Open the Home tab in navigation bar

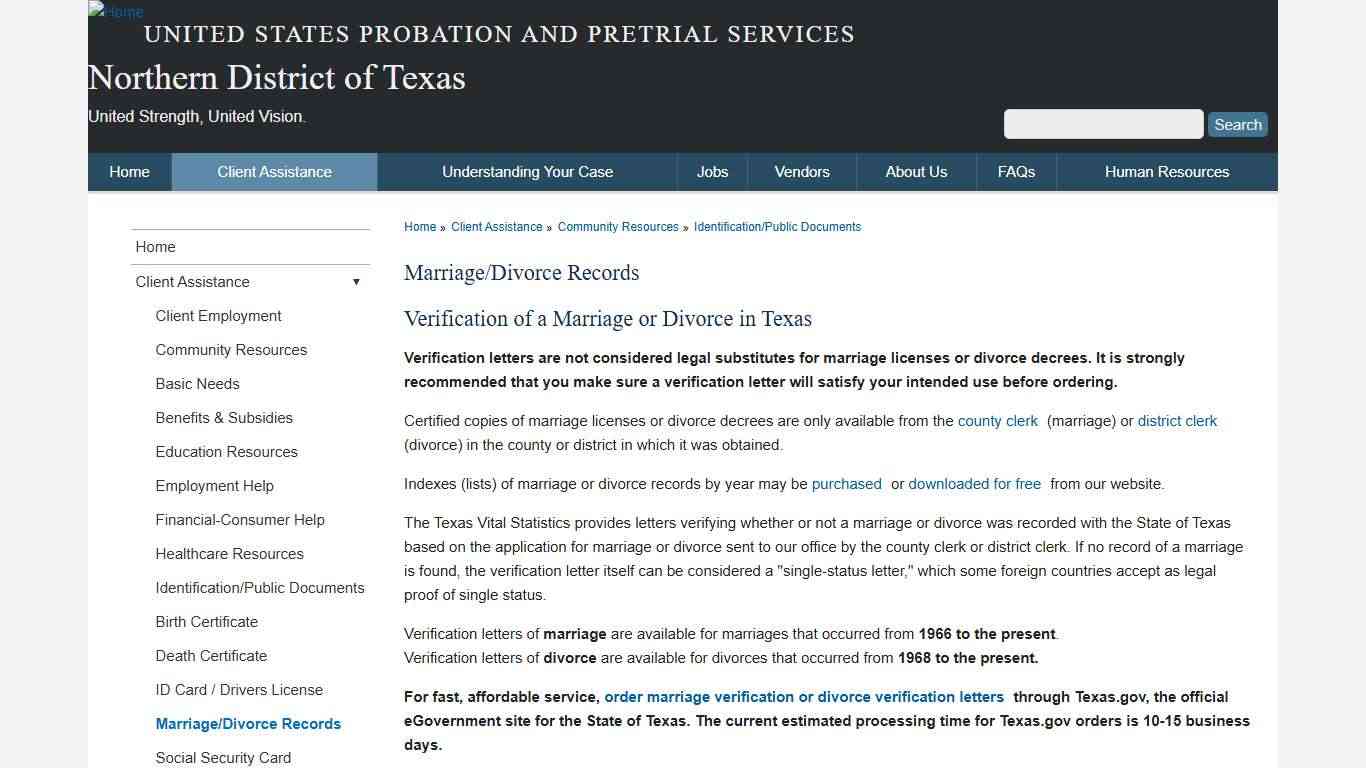pyautogui.click(x=129, y=171)
